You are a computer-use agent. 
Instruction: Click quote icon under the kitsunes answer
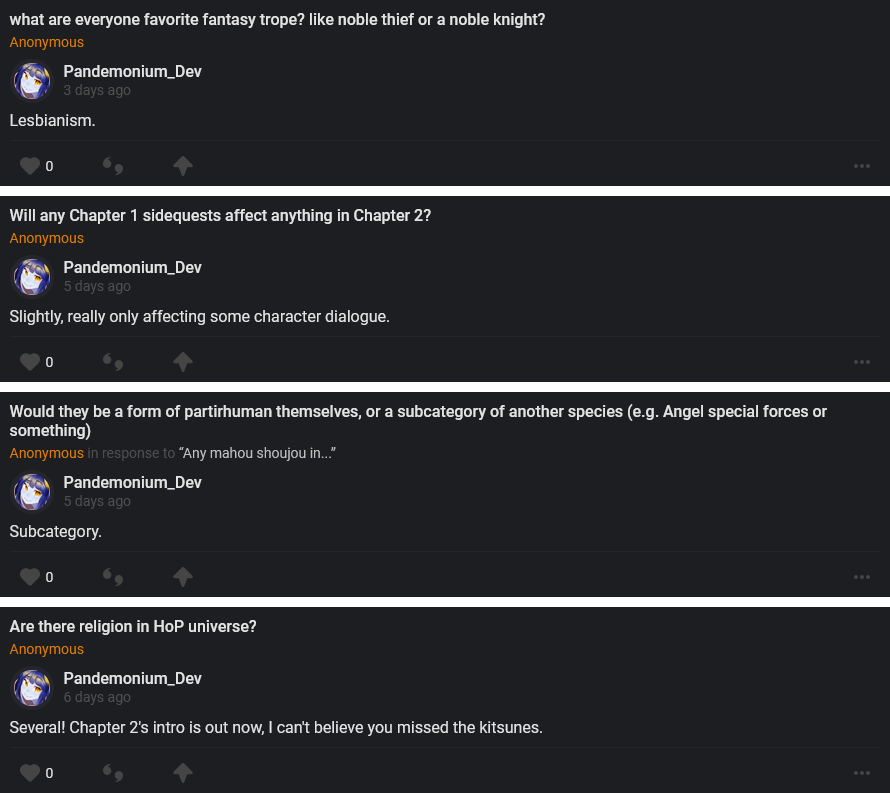coord(113,773)
